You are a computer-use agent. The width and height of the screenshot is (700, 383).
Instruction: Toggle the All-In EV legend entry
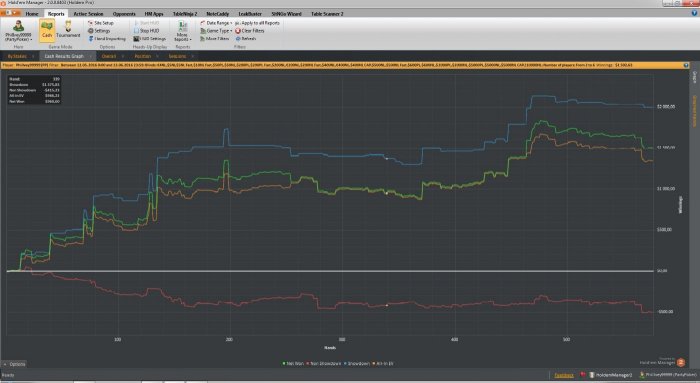(383, 363)
